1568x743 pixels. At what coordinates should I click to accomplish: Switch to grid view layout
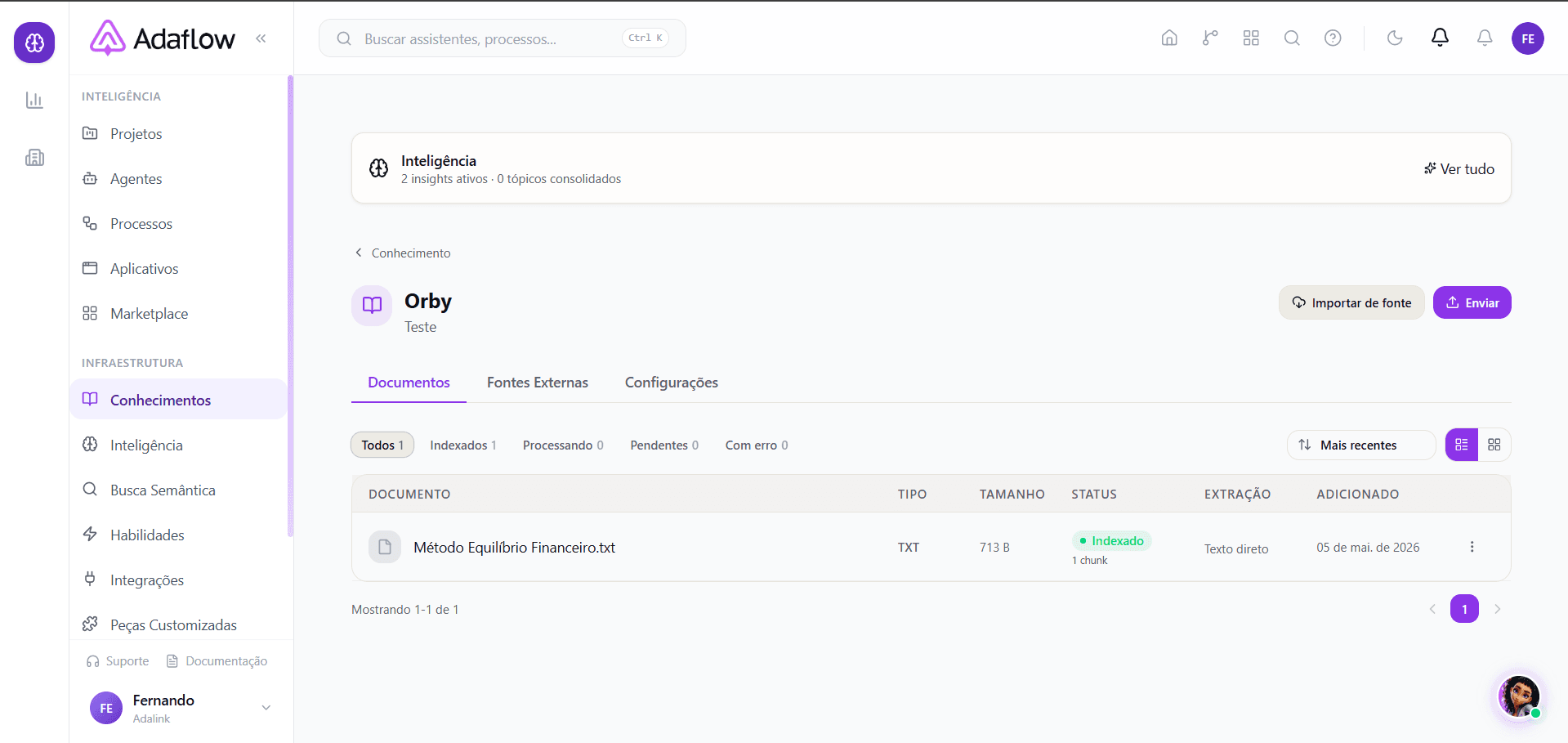pos(1494,445)
